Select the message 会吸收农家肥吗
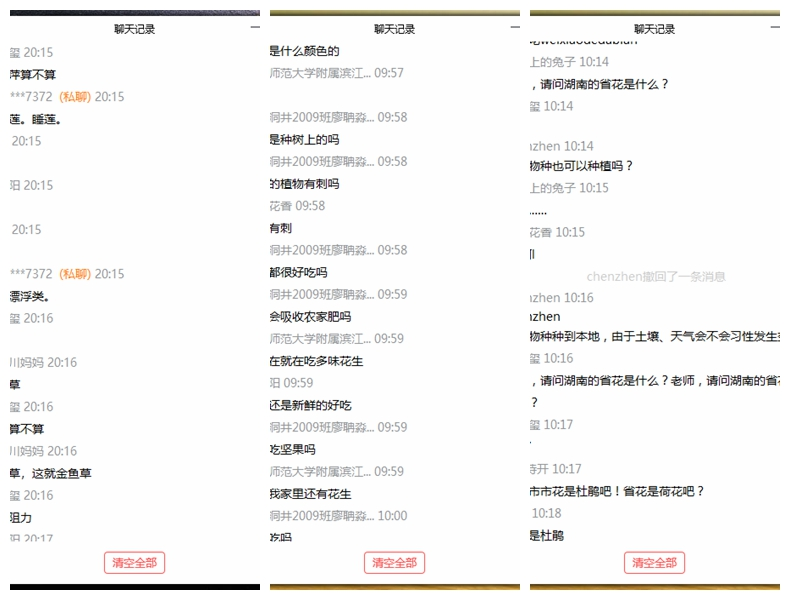The height and width of the screenshot is (600, 790). (310, 317)
